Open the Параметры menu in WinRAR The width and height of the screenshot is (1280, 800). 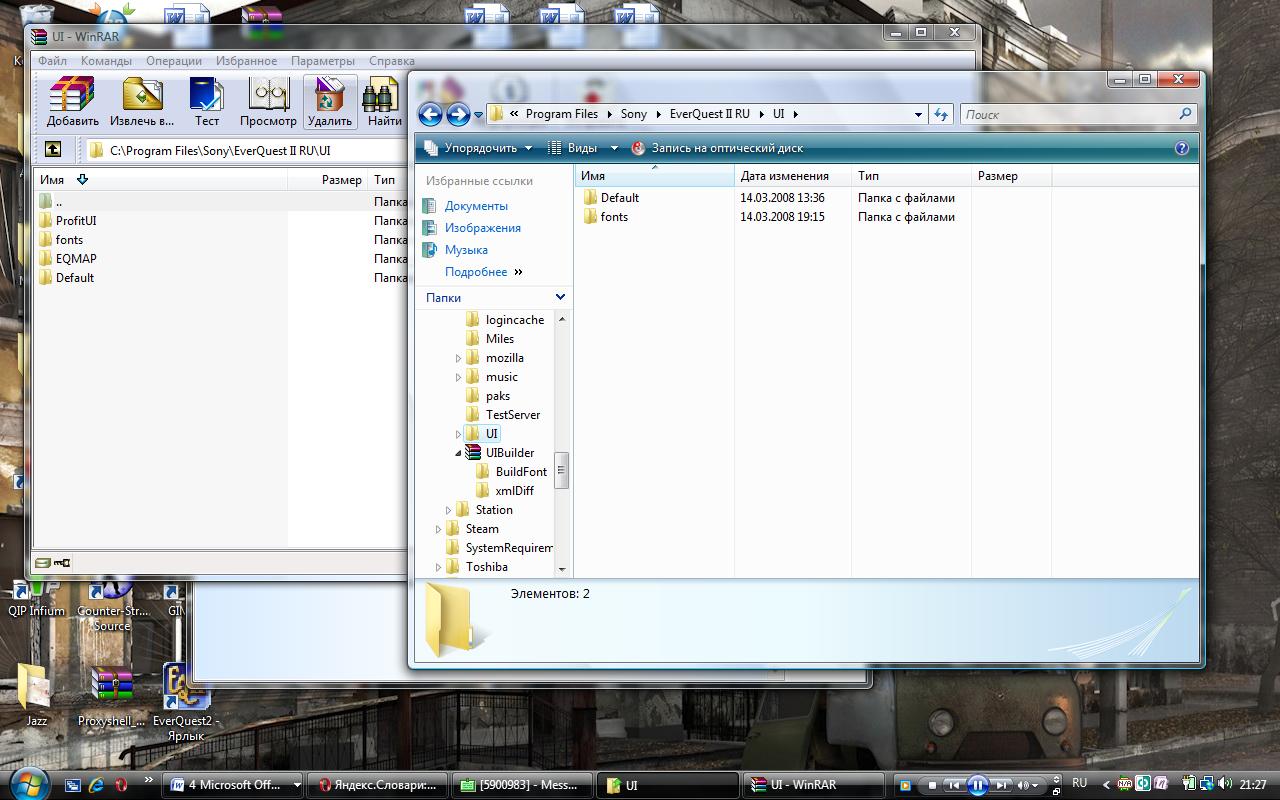click(x=323, y=61)
